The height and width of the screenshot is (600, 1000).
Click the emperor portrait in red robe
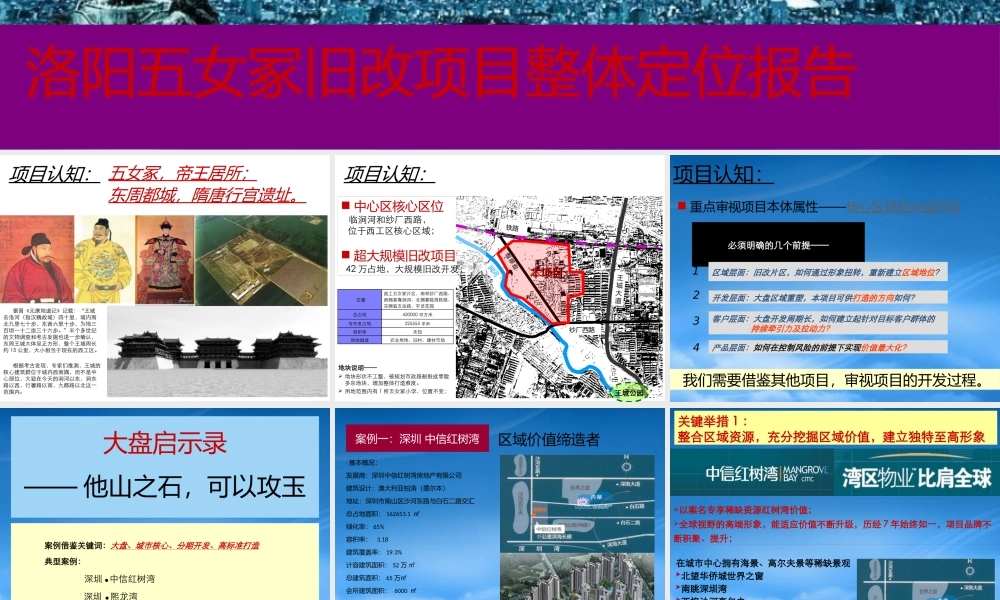37,259
